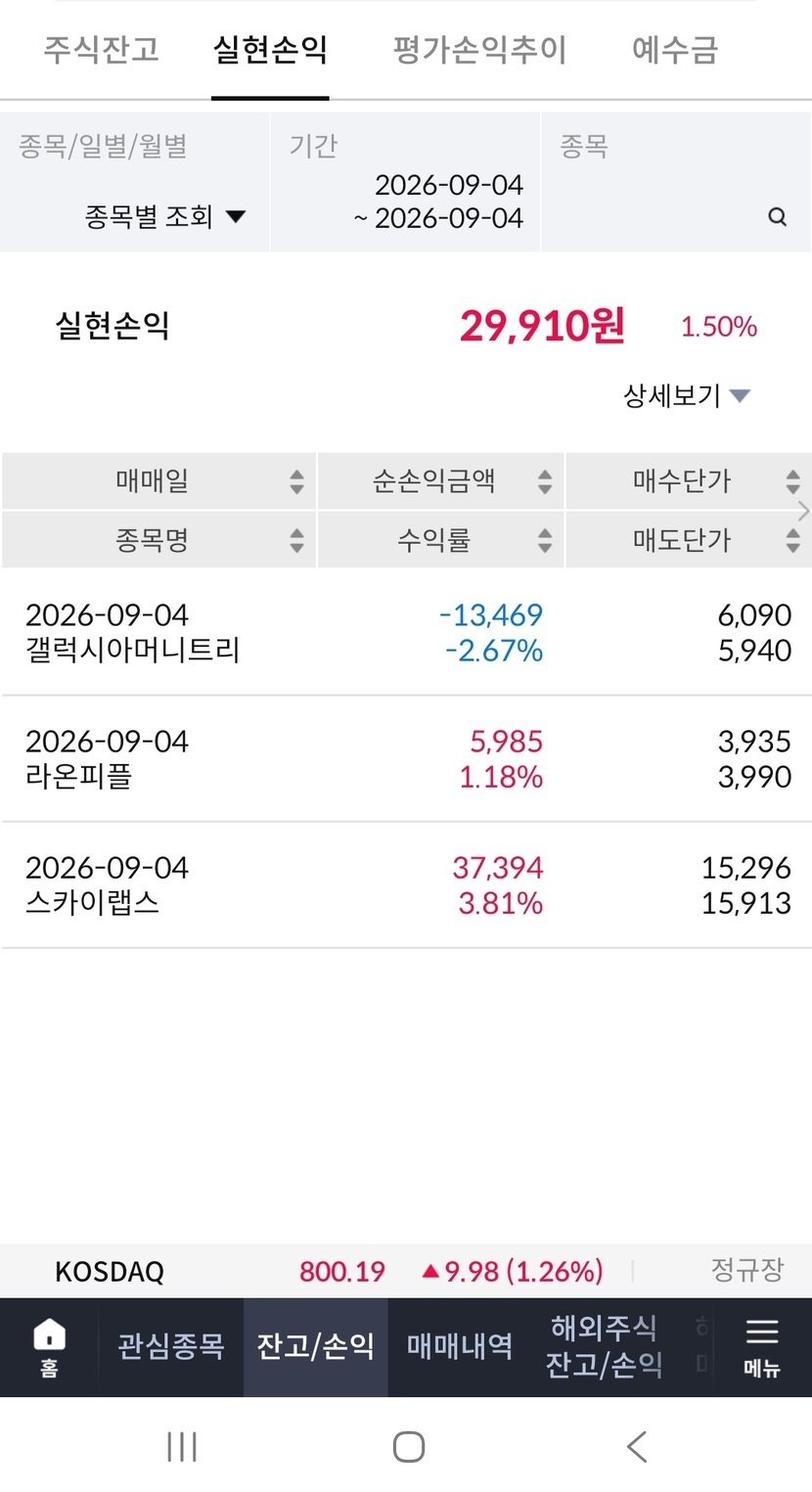Tap Android back navigation arrow
The height and width of the screenshot is (1492, 812).
tap(637, 1446)
